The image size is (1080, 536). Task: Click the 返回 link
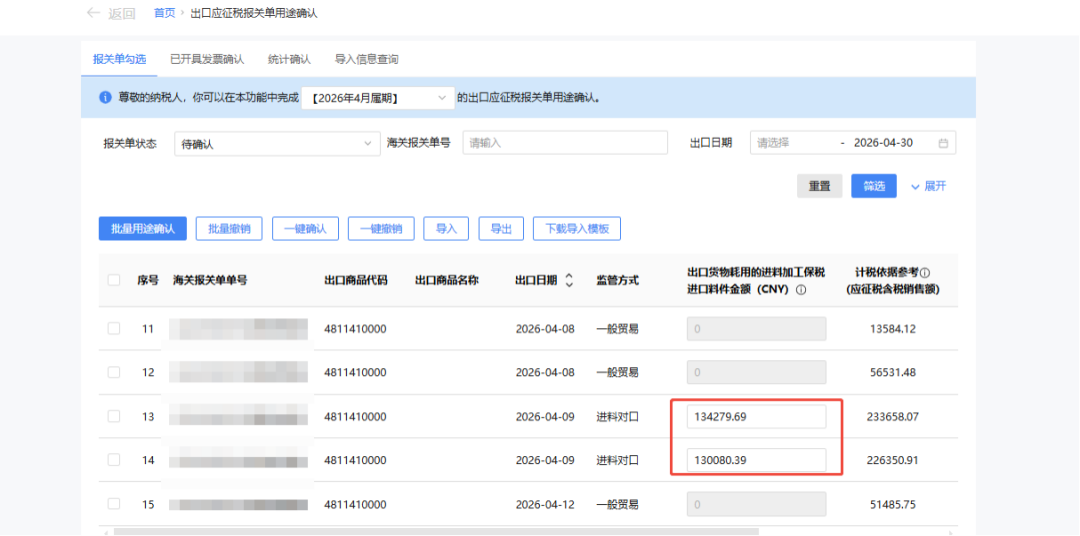(122, 14)
